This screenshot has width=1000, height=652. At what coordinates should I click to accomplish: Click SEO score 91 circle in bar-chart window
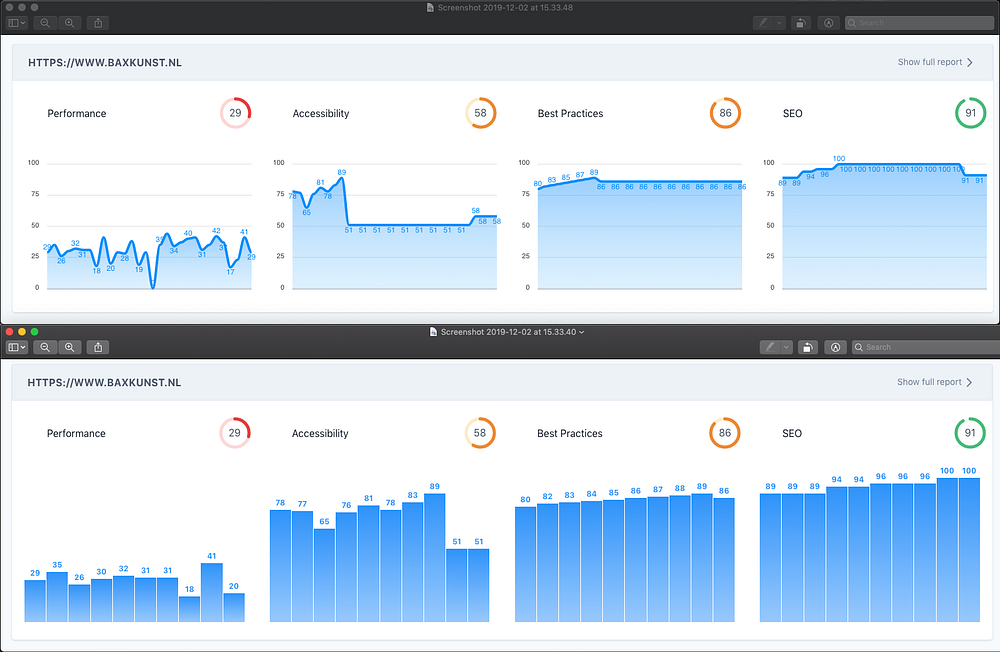969,433
